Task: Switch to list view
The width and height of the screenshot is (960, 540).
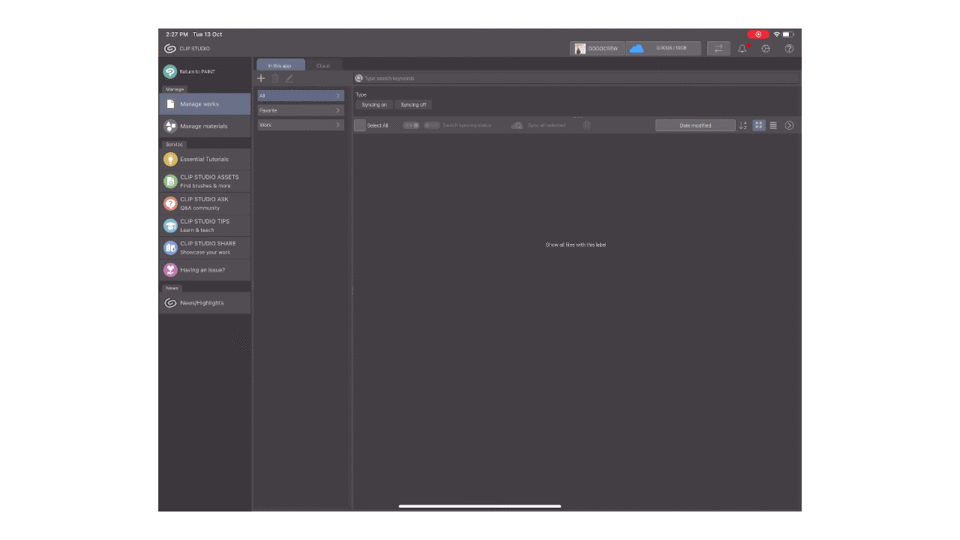Action: coord(773,126)
